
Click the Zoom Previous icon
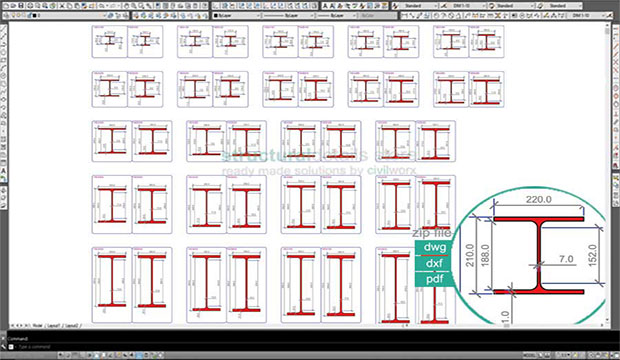(x=148, y=6)
